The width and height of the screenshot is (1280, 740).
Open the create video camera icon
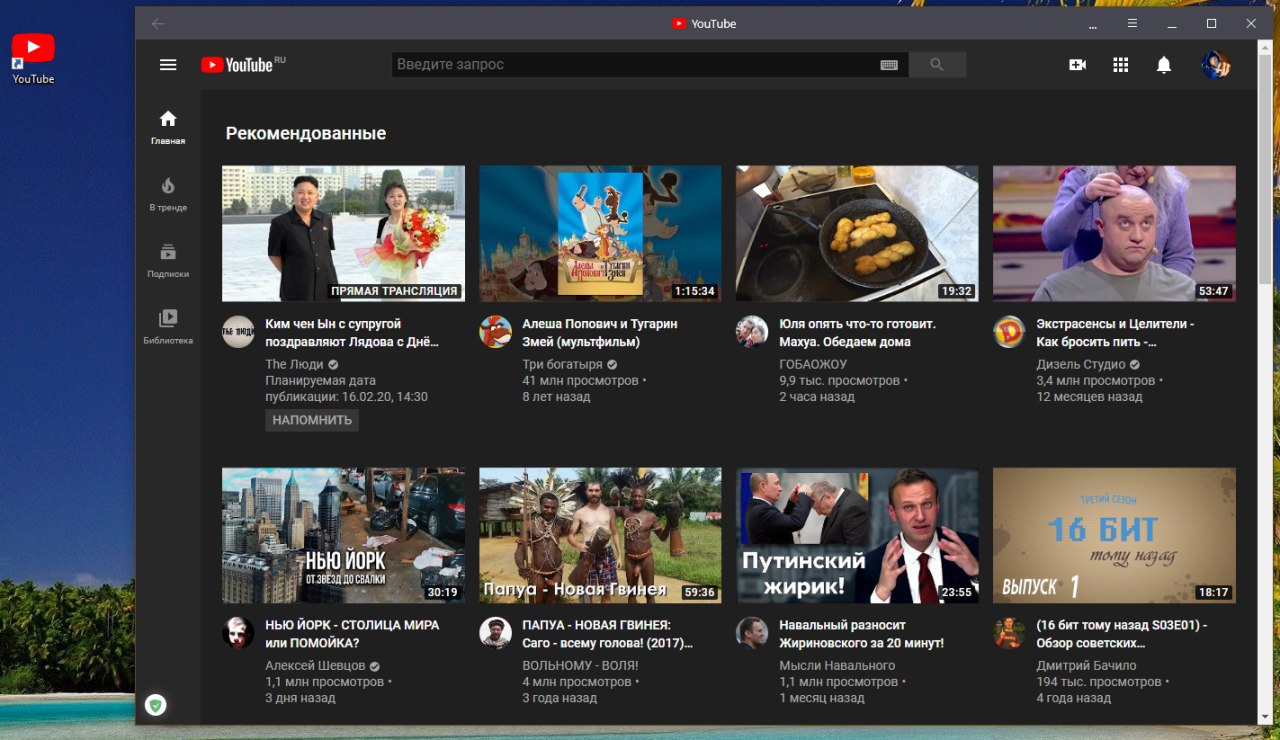point(1077,64)
